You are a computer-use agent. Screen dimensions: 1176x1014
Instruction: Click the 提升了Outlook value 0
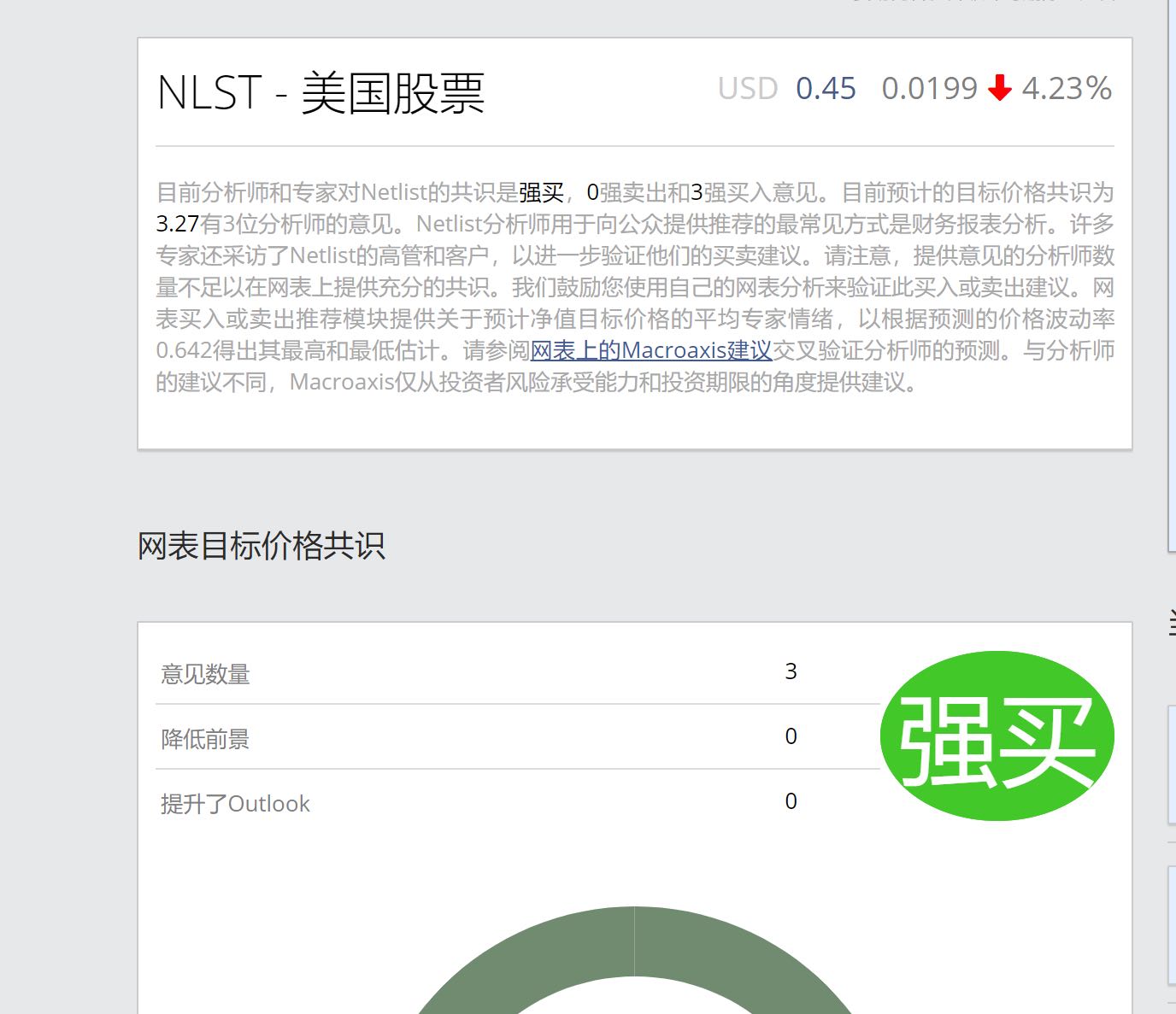791,801
